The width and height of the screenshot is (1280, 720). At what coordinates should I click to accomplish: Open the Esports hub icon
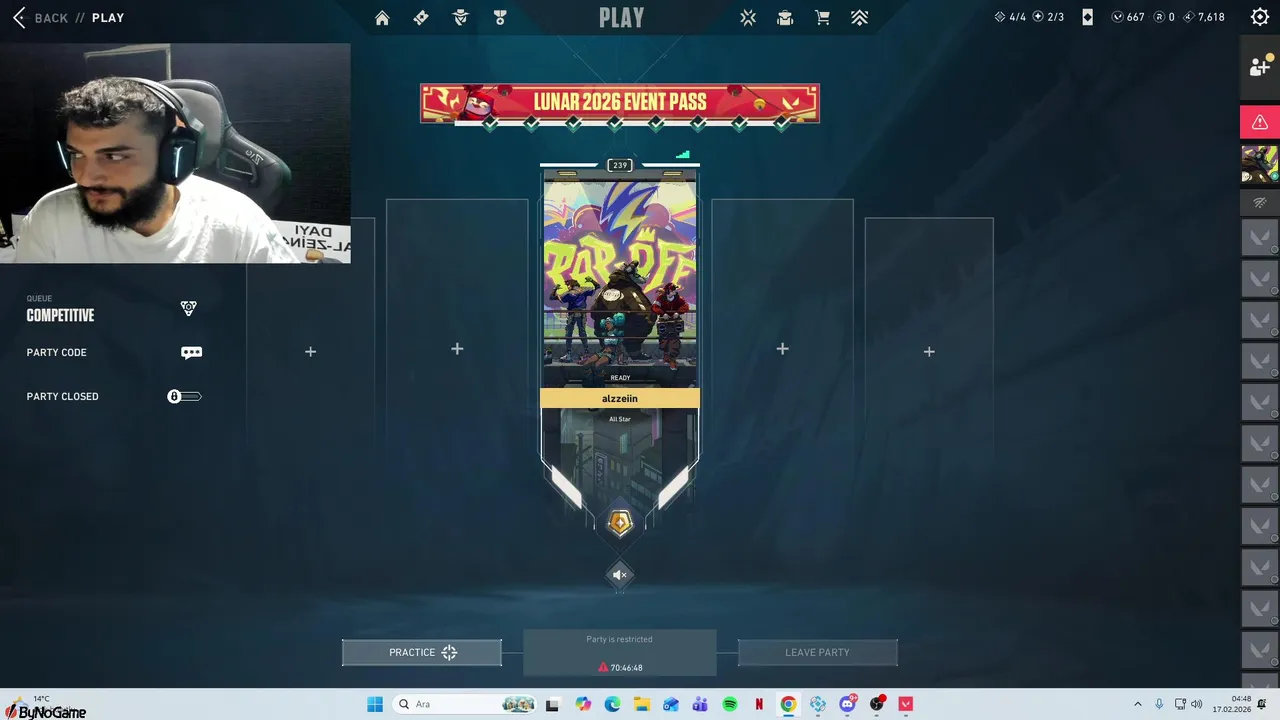[x=748, y=18]
